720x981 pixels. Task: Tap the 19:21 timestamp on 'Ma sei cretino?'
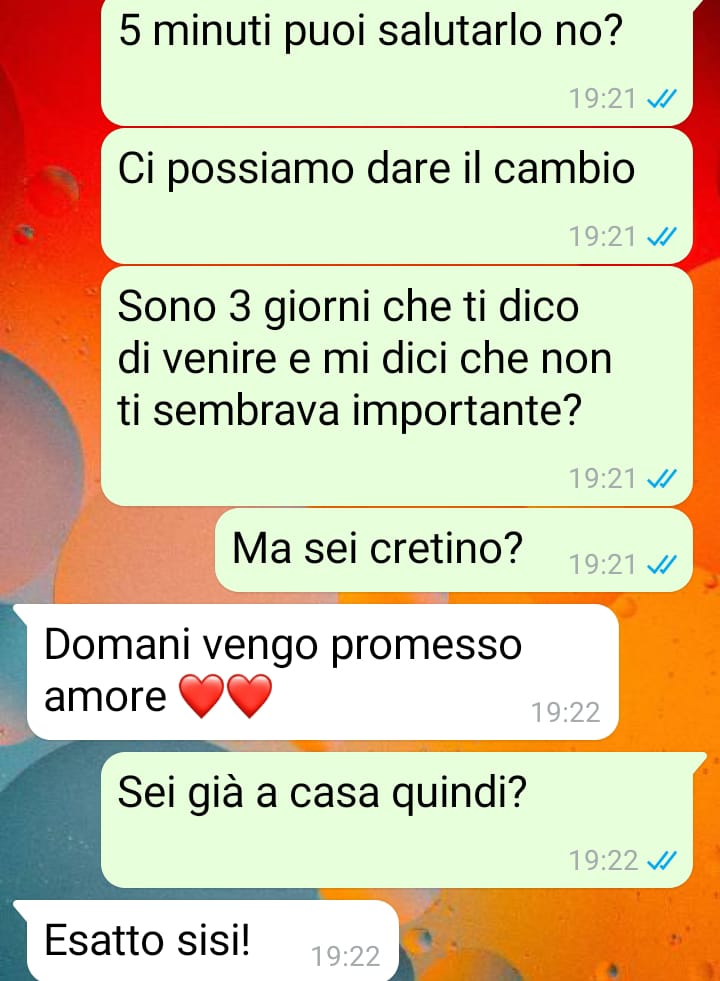[602, 565]
